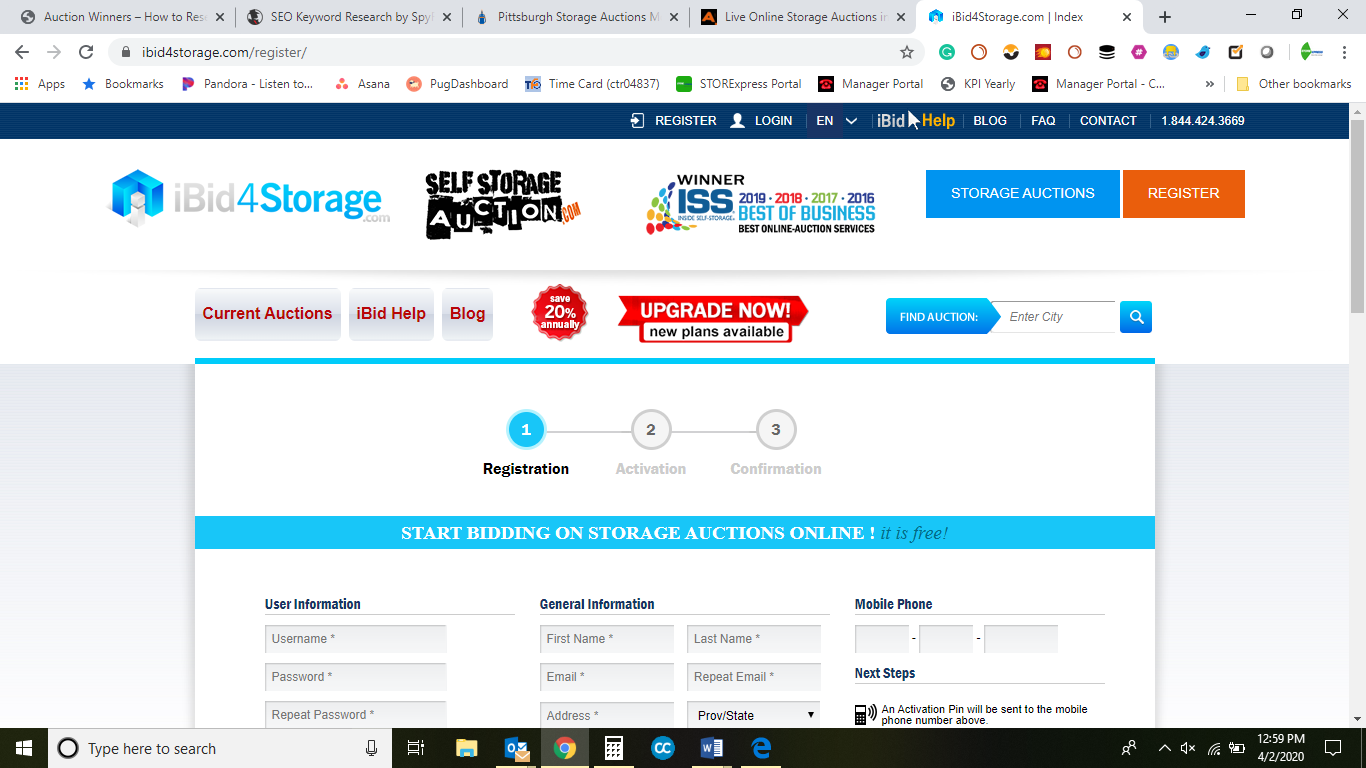This screenshot has height=768, width=1366.
Task: Bookmark this page with the star icon
Action: click(907, 52)
